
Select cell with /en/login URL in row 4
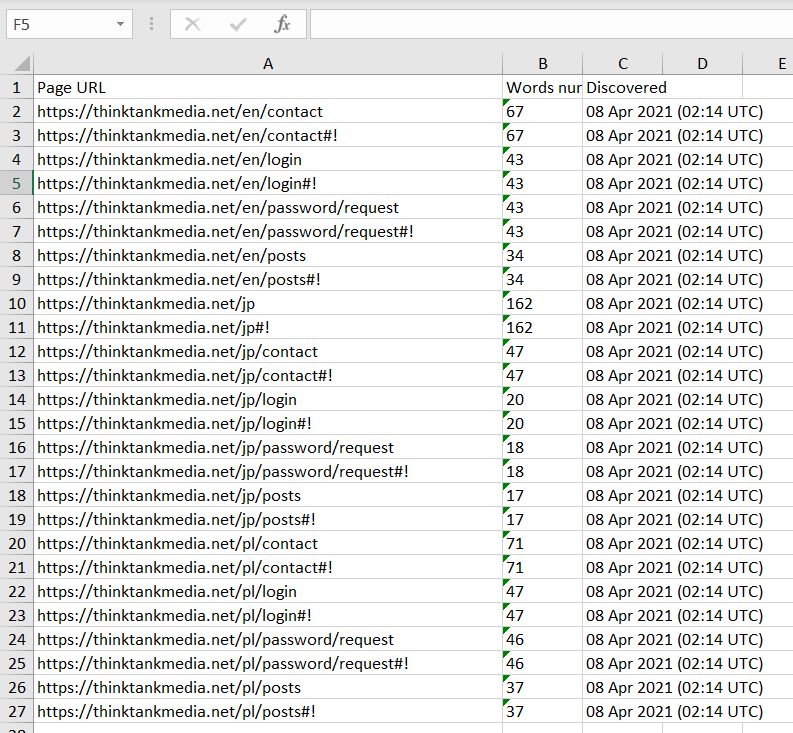click(x=268, y=159)
